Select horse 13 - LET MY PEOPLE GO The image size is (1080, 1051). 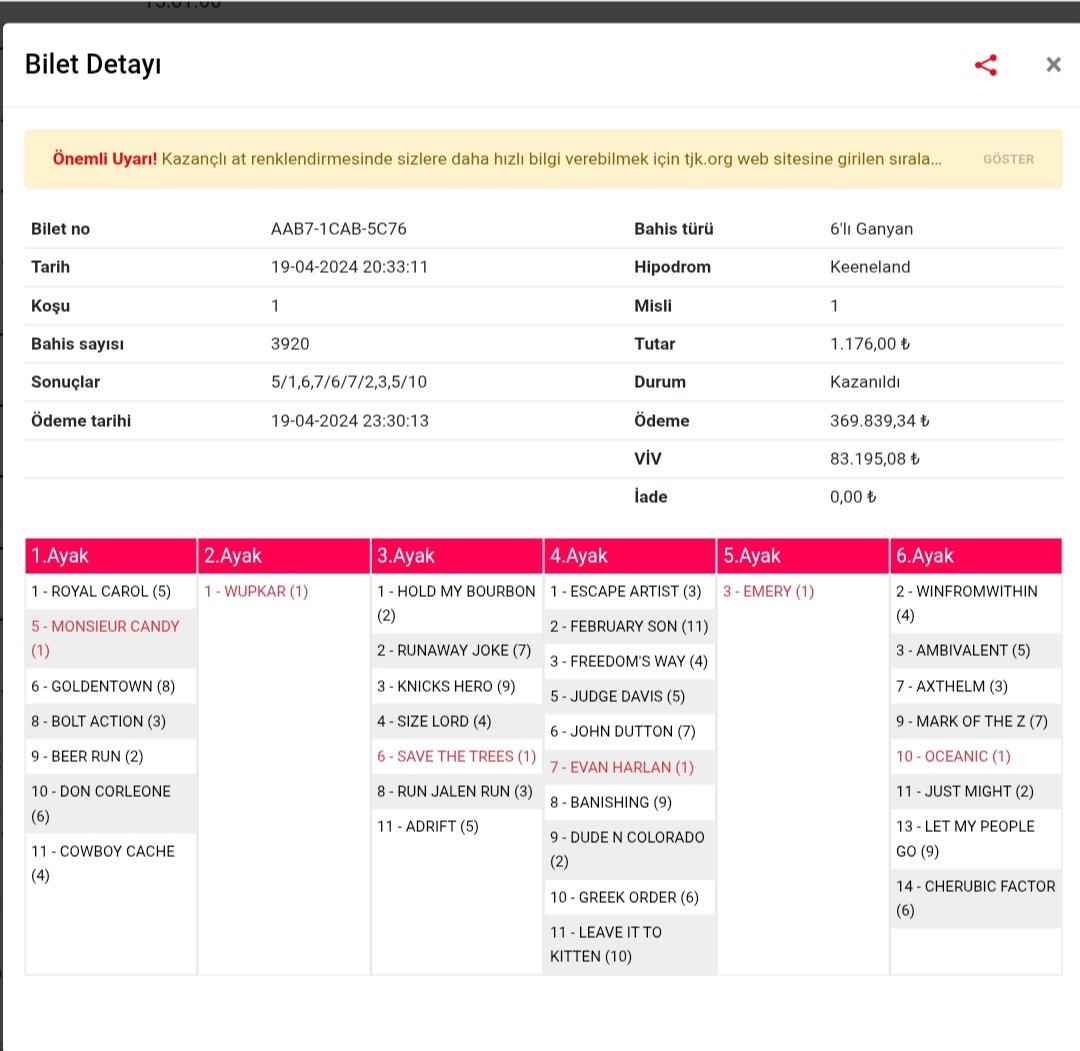[975, 839]
